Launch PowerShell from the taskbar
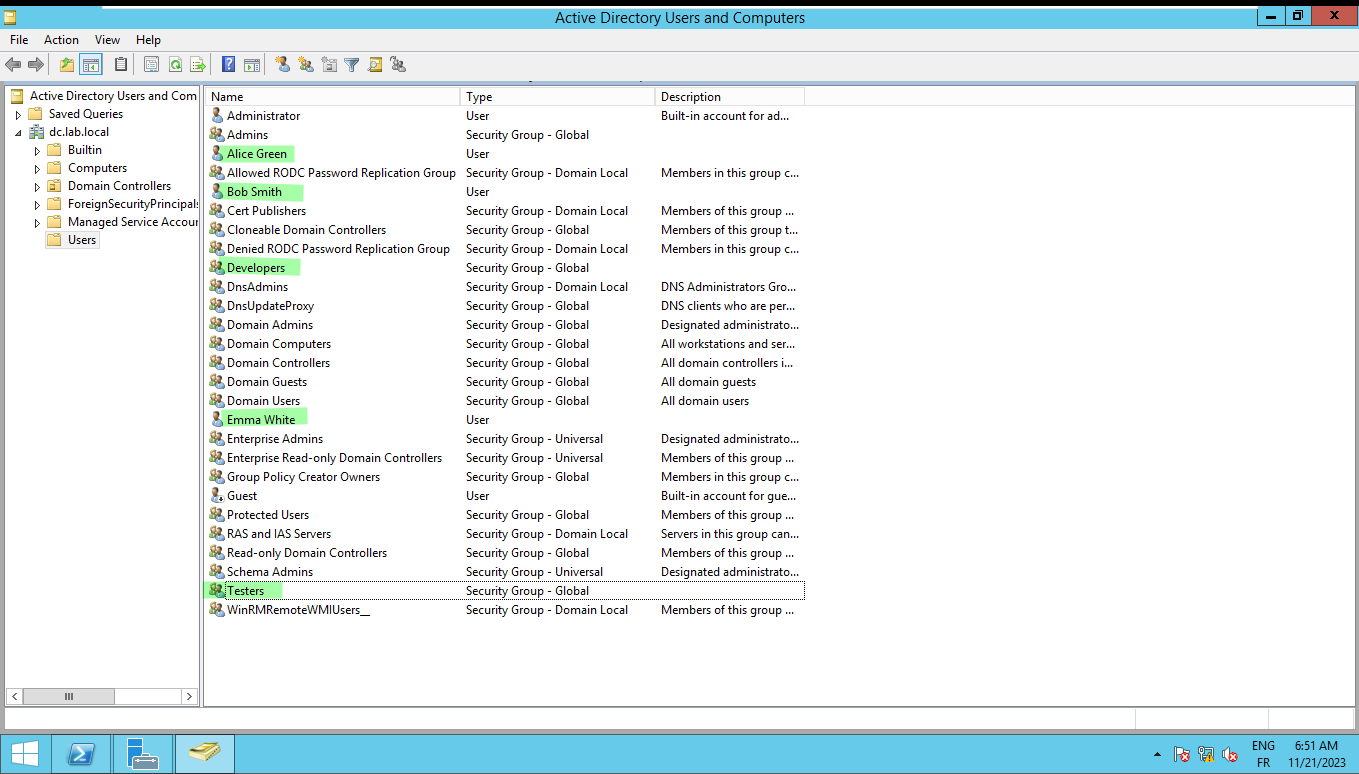The height and width of the screenshot is (774, 1359). click(x=80, y=753)
